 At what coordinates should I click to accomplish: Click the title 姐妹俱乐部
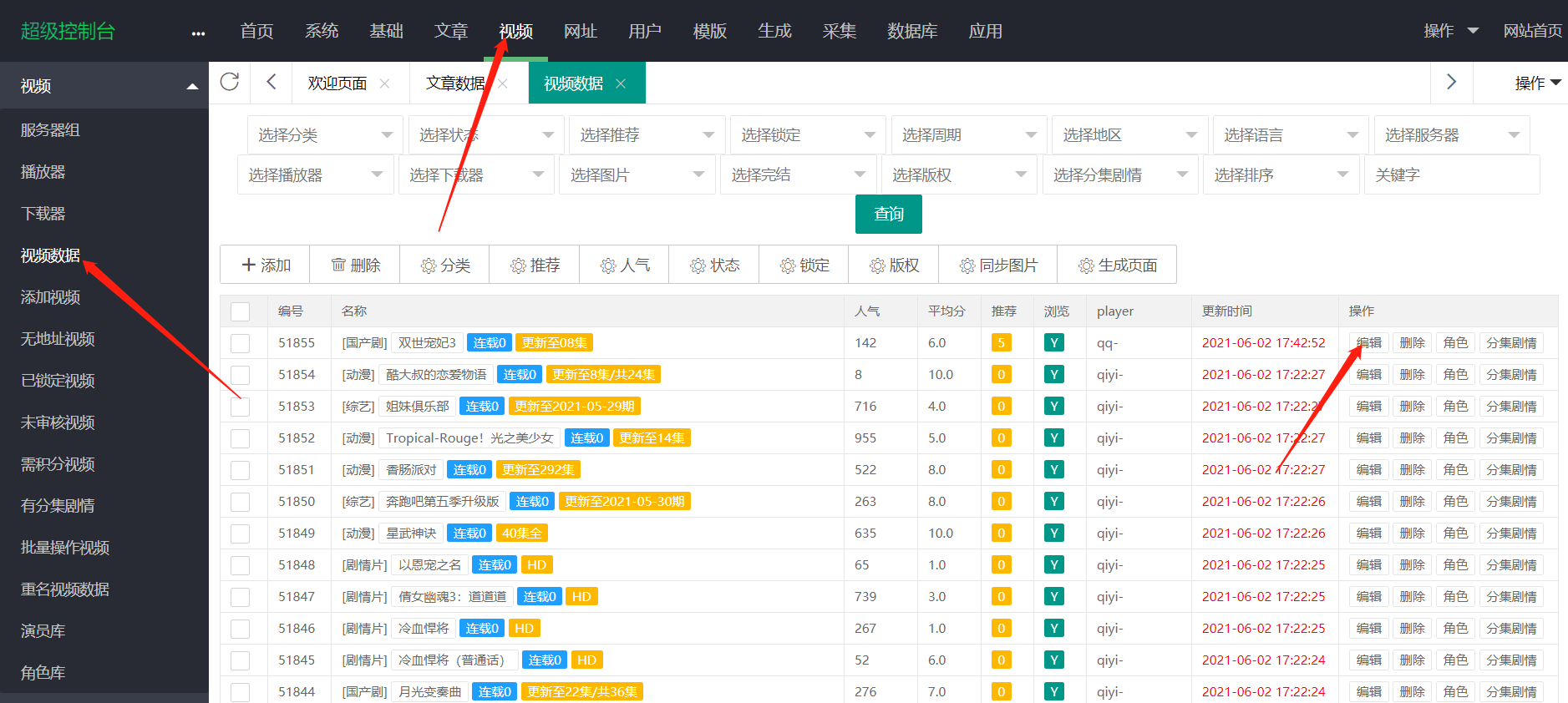click(x=417, y=406)
